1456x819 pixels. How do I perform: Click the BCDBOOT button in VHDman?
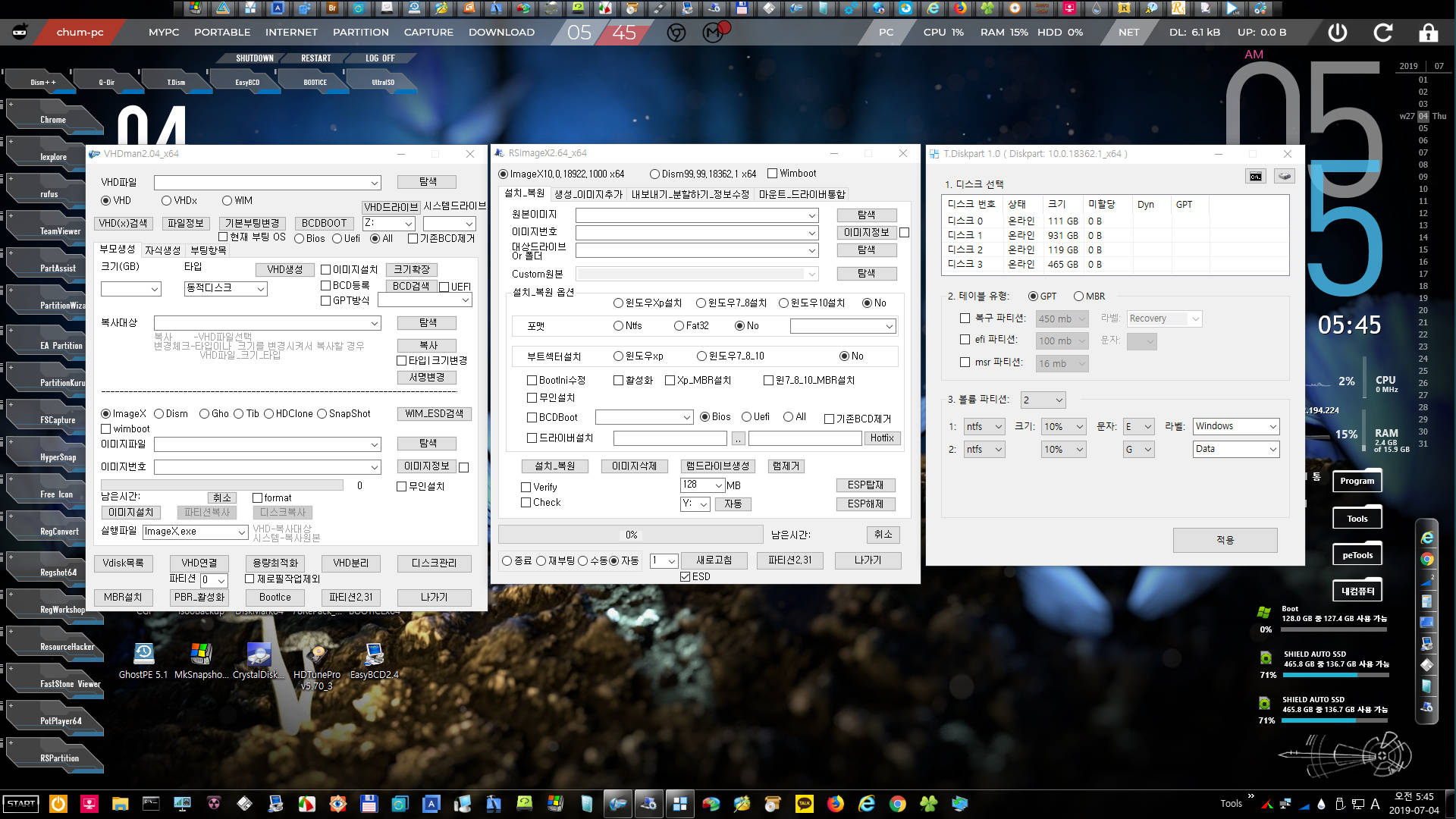click(324, 224)
